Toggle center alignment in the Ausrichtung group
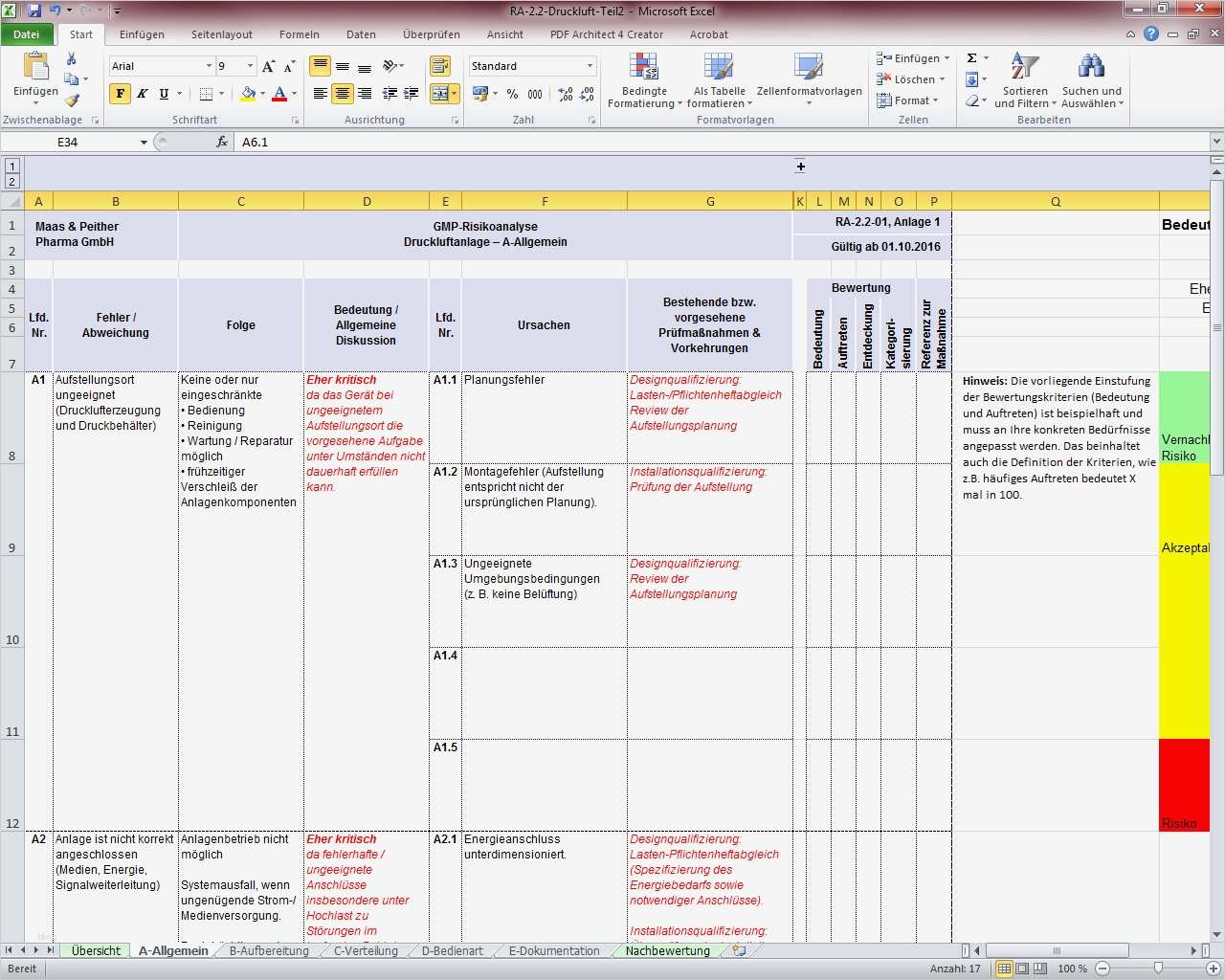The width and height of the screenshot is (1225, 980). click(x=343, y=92)
